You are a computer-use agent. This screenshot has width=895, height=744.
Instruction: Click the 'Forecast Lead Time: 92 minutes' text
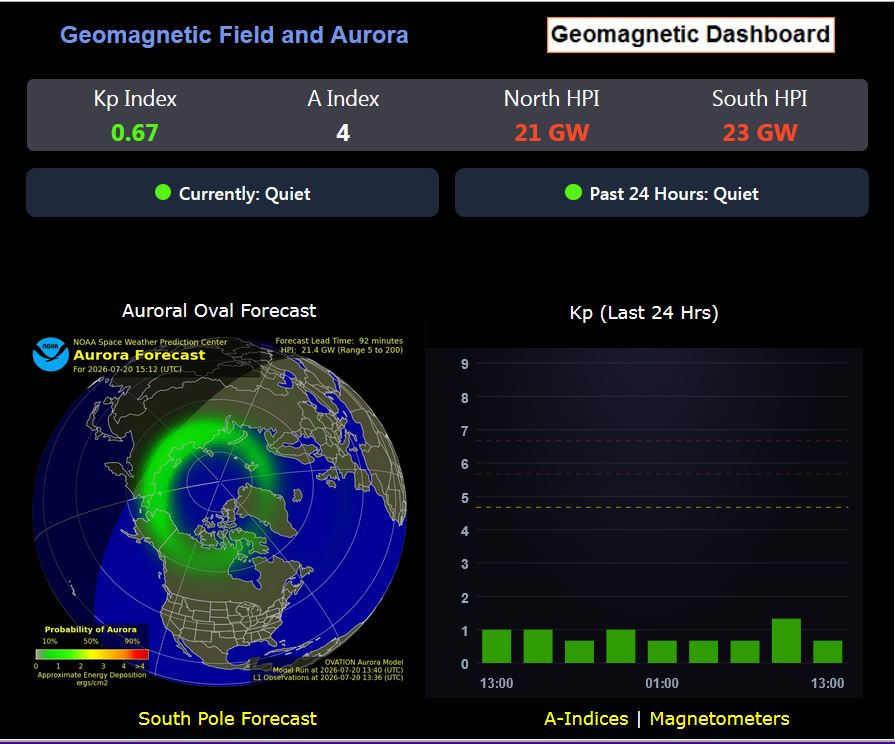[x=339, y=341]
